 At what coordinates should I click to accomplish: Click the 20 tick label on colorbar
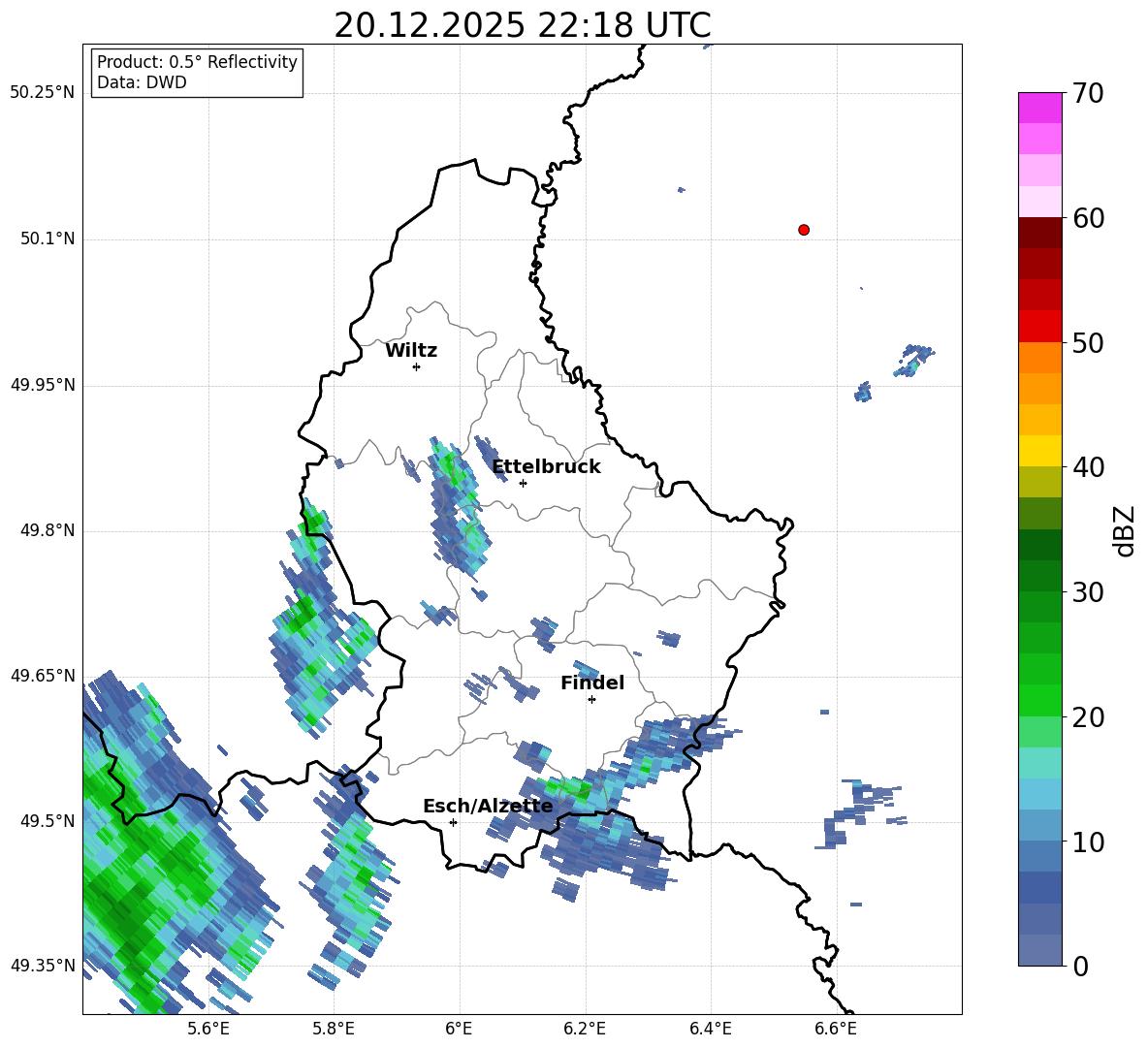(x=1089, y=717)
